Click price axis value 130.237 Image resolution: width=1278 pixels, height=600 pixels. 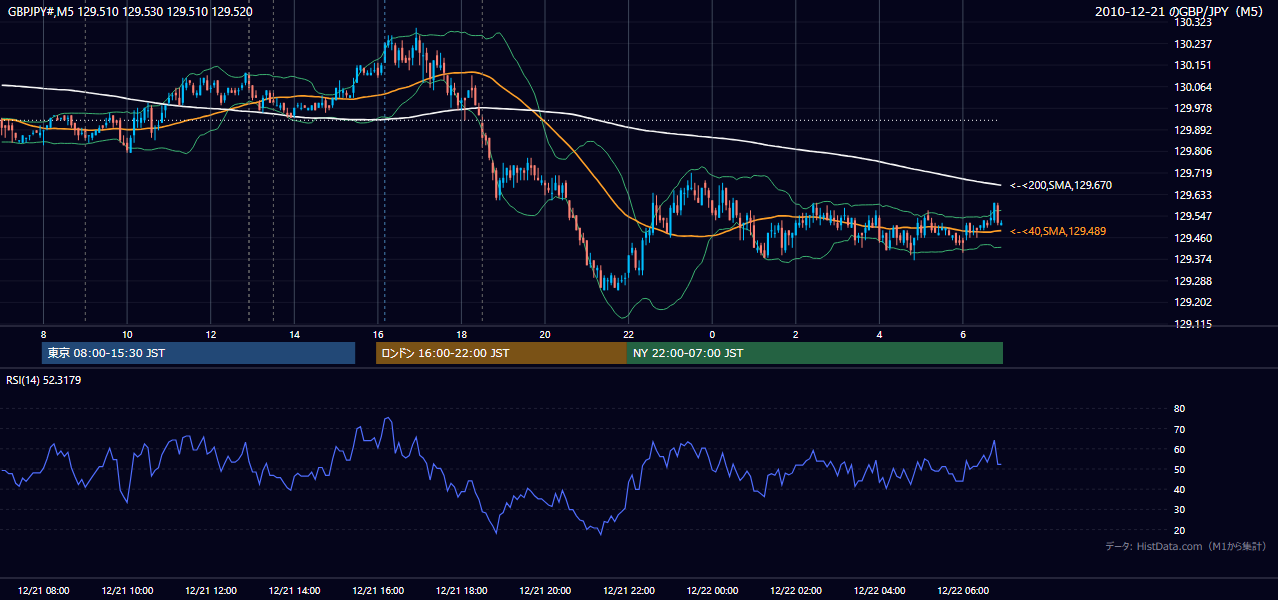pyautogui.click(x=1194, y=44)
